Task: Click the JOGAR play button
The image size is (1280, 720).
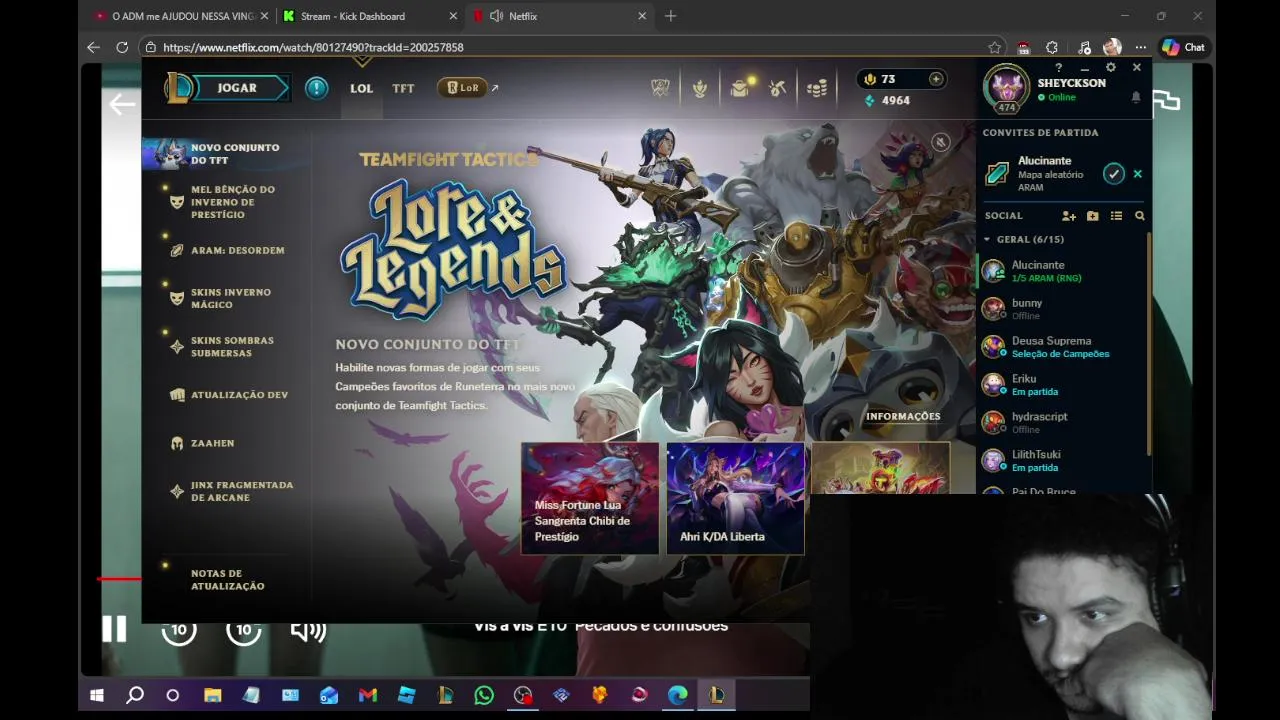Action: [x=238, y=88]
